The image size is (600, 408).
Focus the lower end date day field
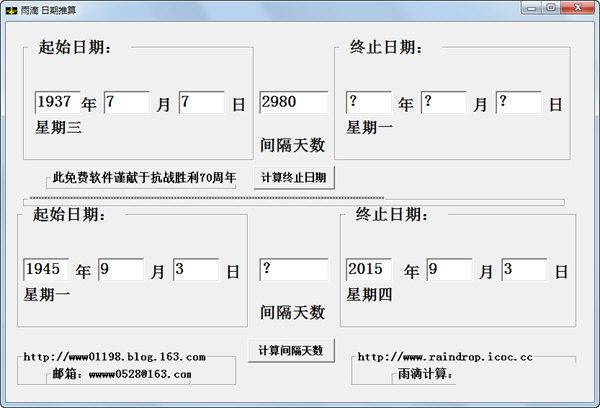click(x=523, y=269)
